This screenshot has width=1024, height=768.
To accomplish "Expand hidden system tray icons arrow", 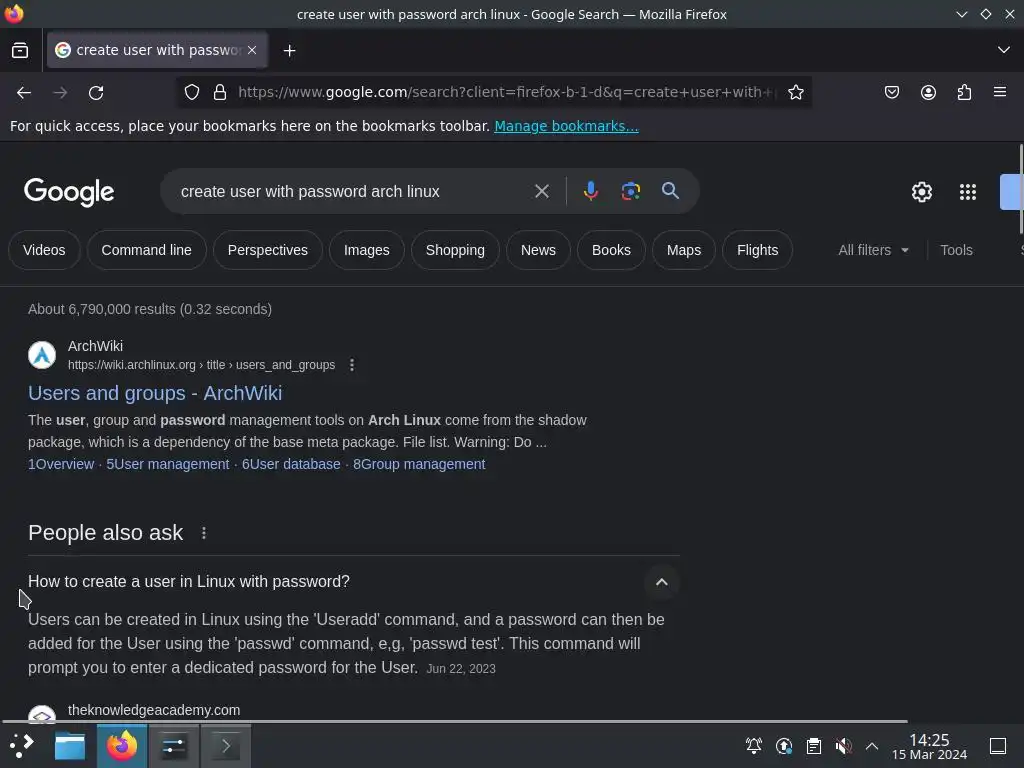I will coord(872,745).
